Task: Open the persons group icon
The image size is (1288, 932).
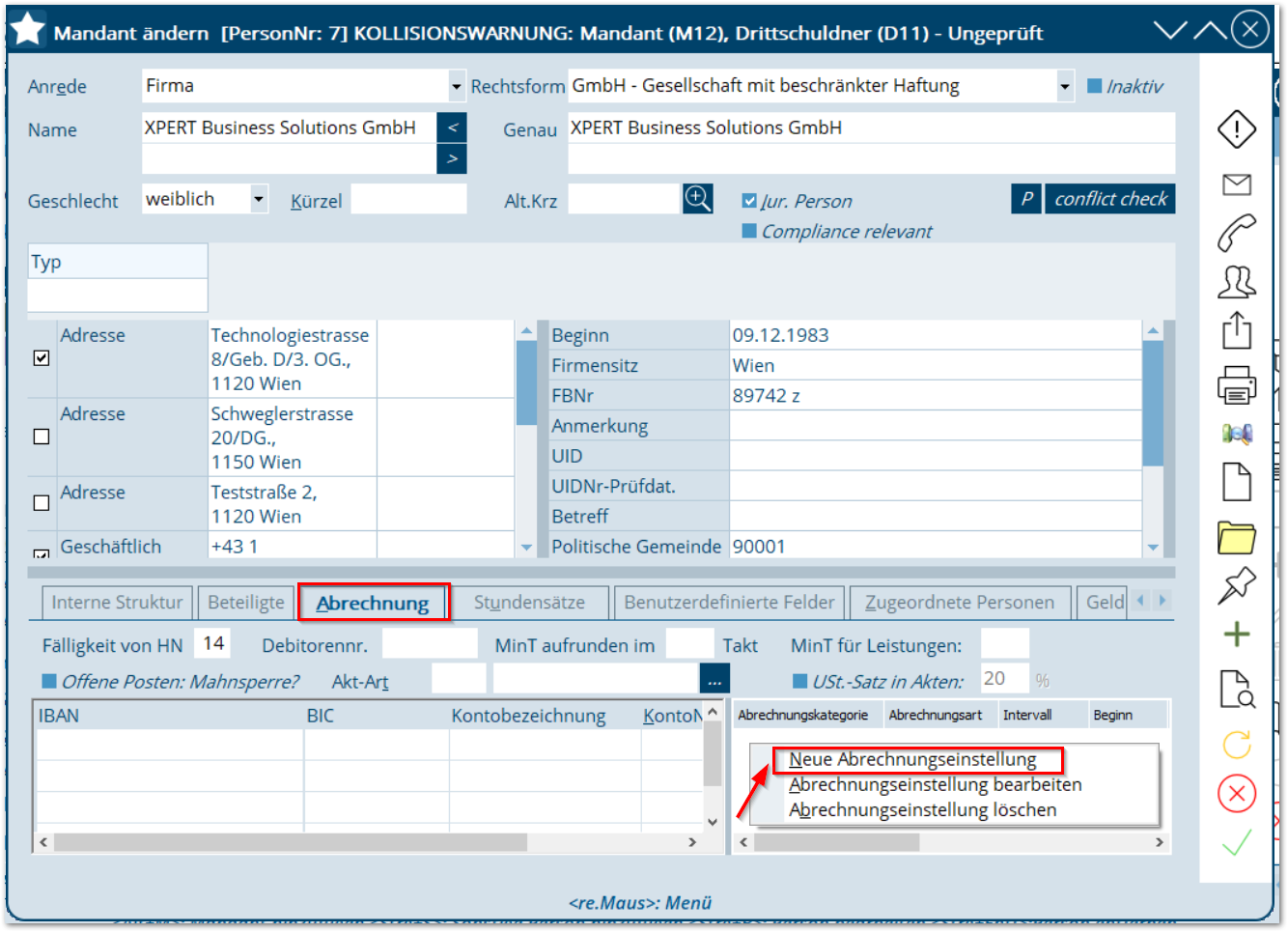Action: tap(1237, 282)
